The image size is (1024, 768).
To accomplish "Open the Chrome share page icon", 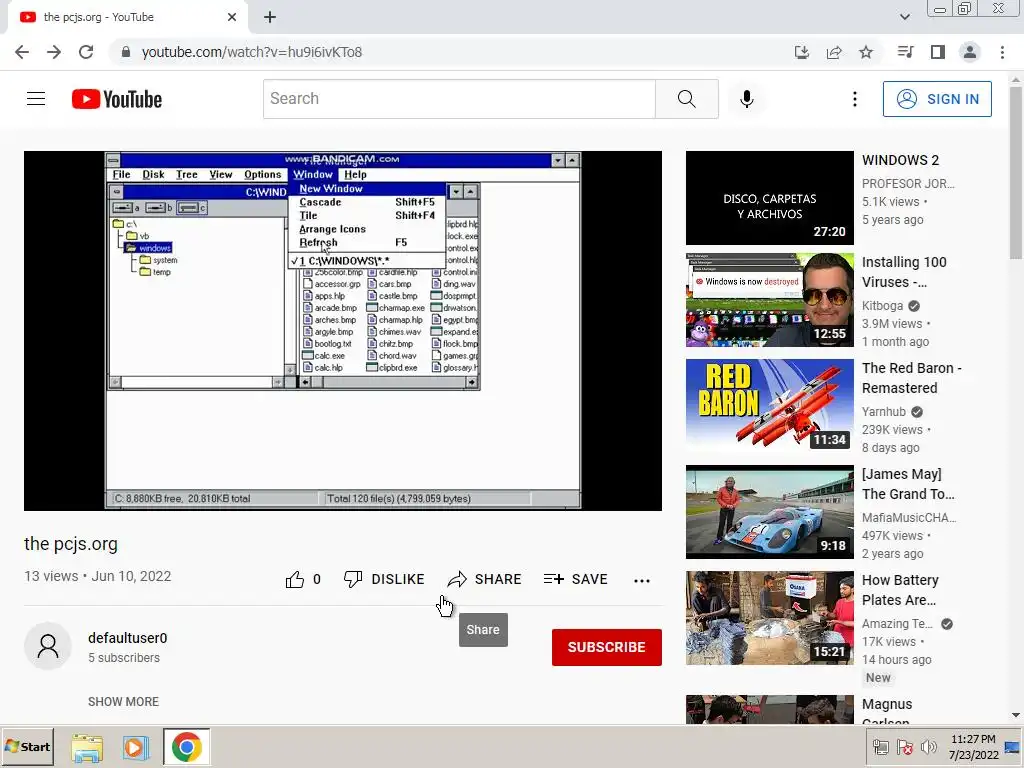I will (x=834, y=52).
